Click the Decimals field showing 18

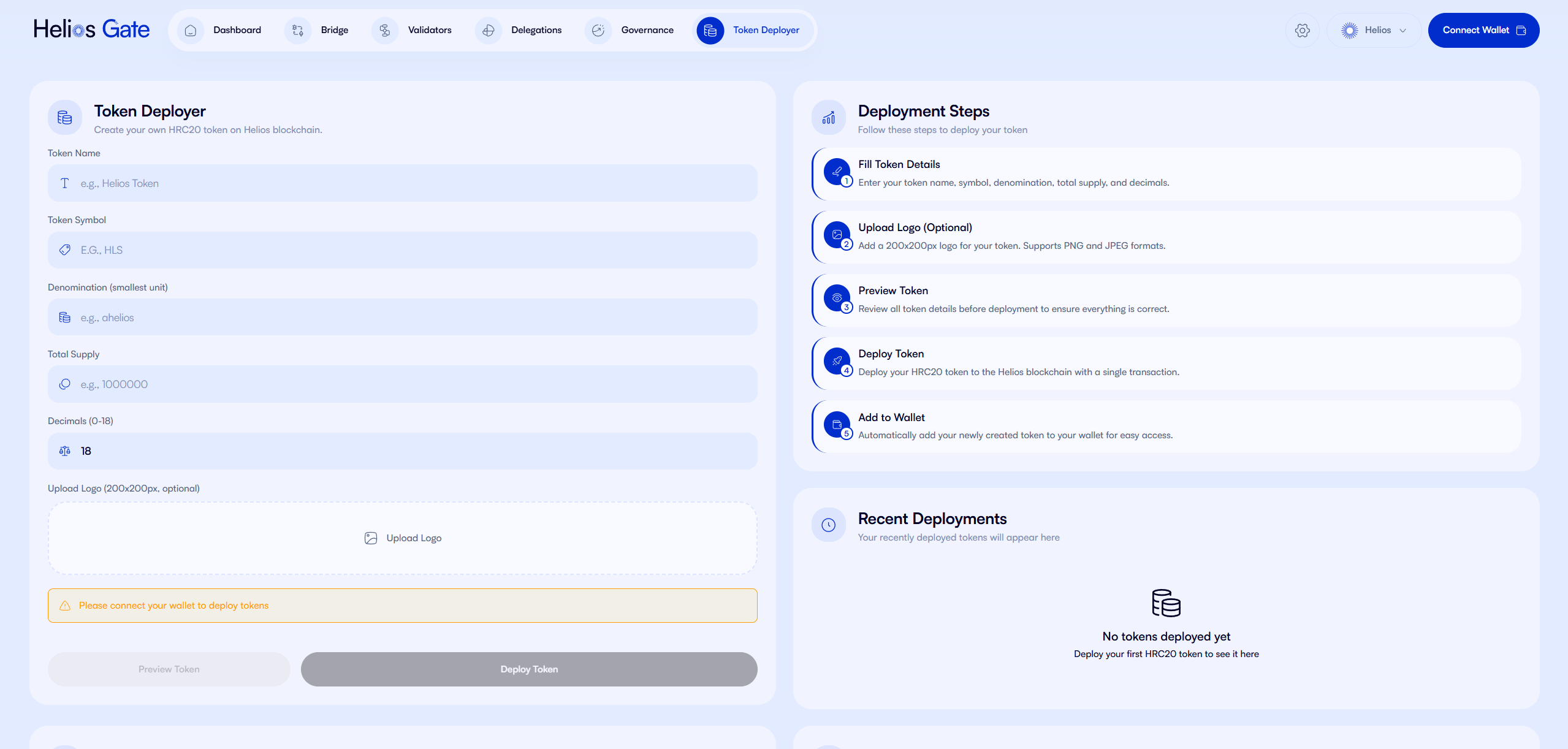(402, 451)
